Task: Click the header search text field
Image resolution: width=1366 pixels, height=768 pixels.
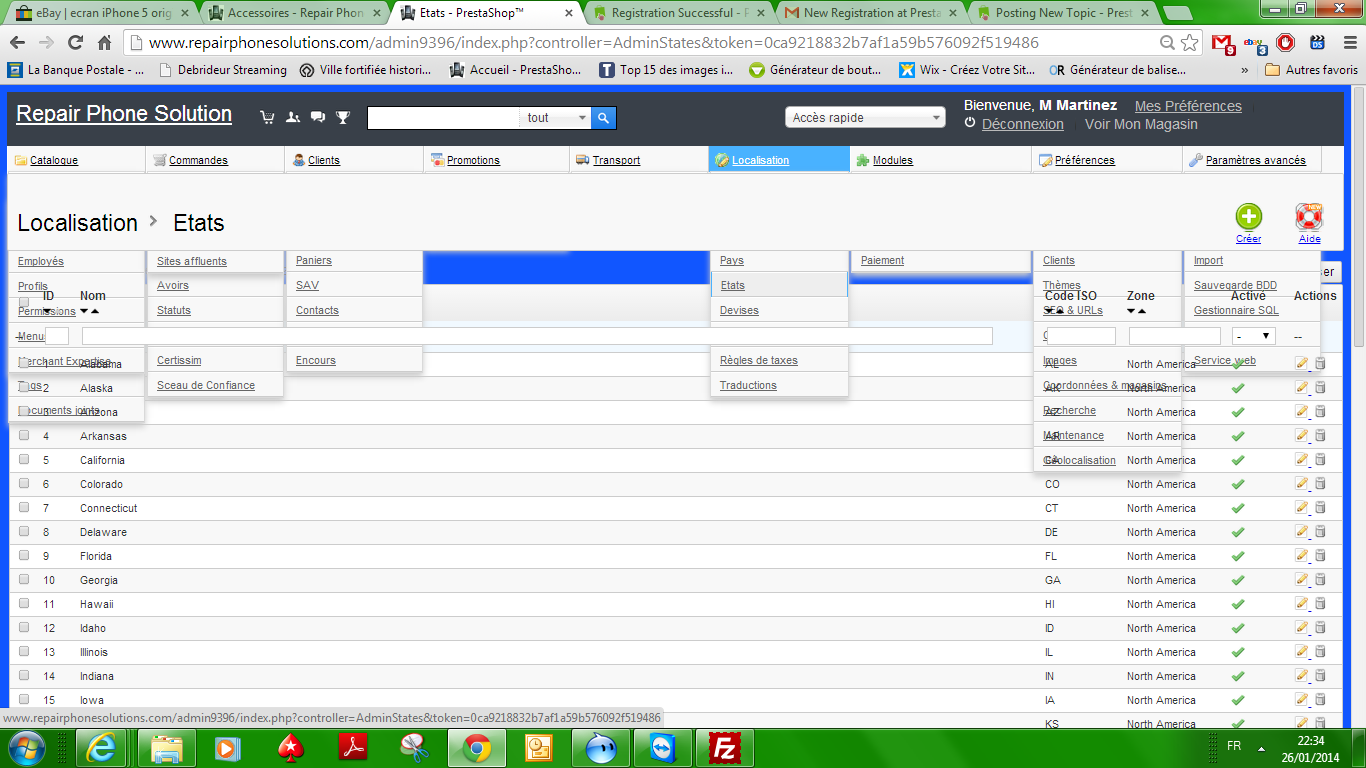Action: (x=443, y=118)
